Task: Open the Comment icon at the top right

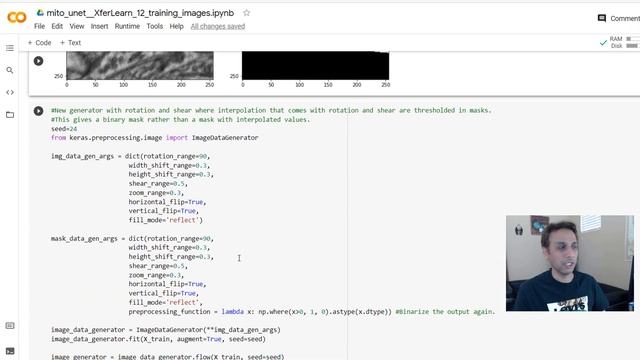Action: (602, 18)
